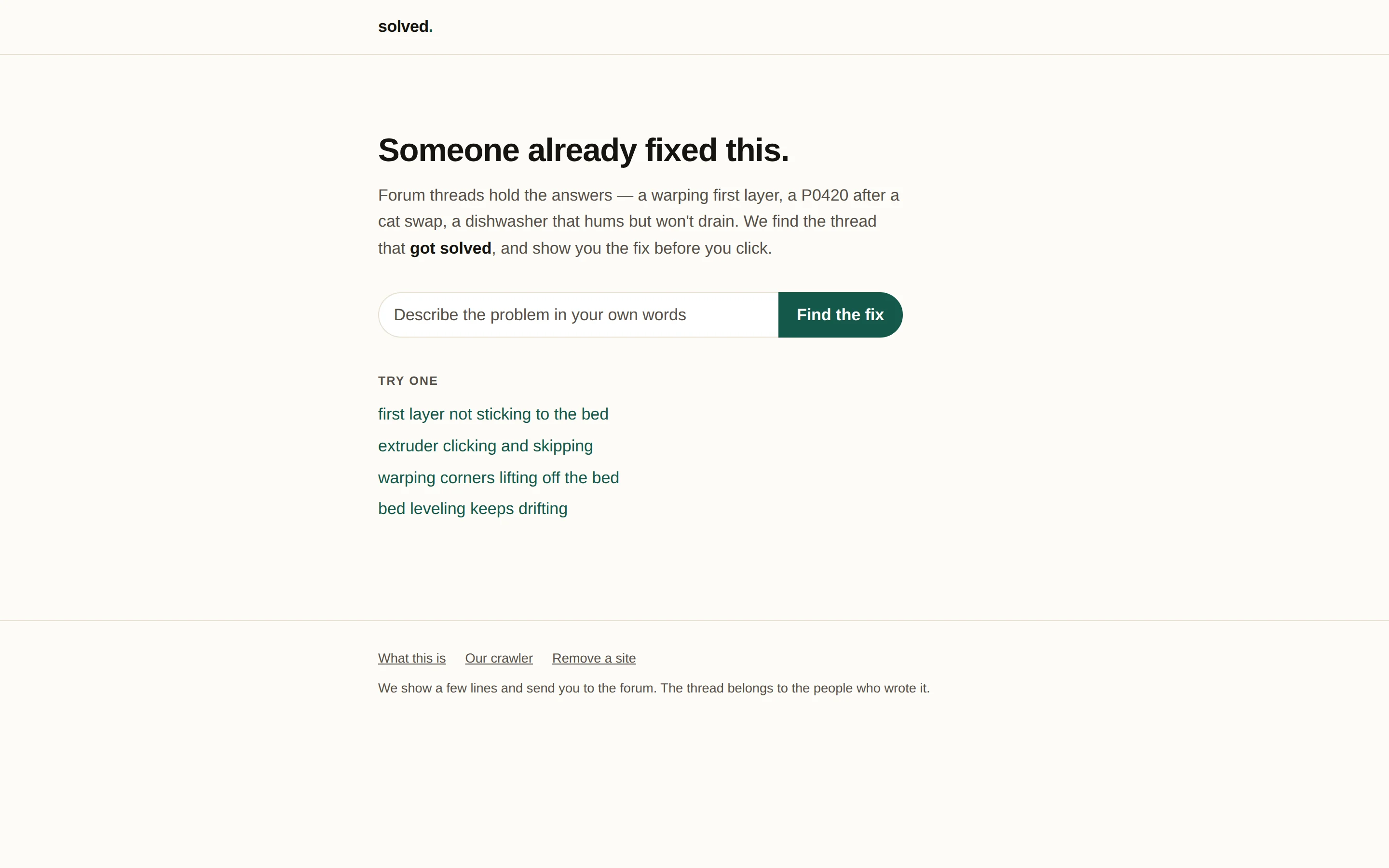Image resolution: width=1389 pixels, height=868 pixels.
Task: Click the 'Someone already fixed this.' headline
Action: (x=583, y=150)
